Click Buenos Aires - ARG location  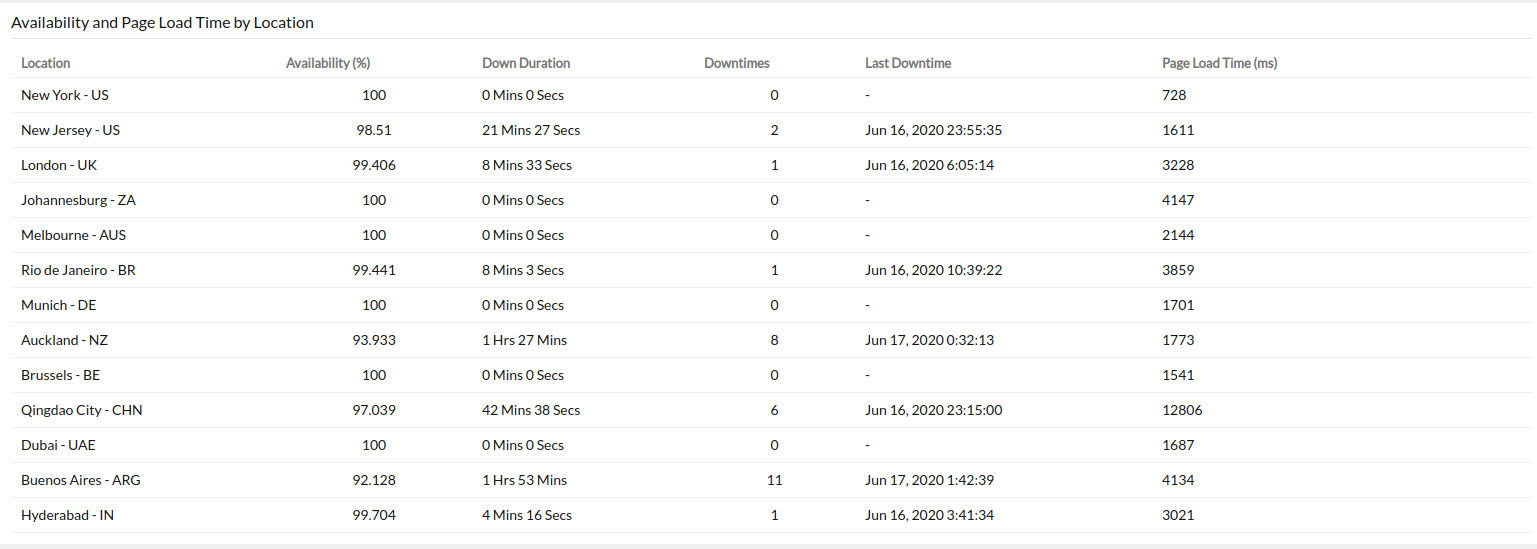(x=81, y=480)
